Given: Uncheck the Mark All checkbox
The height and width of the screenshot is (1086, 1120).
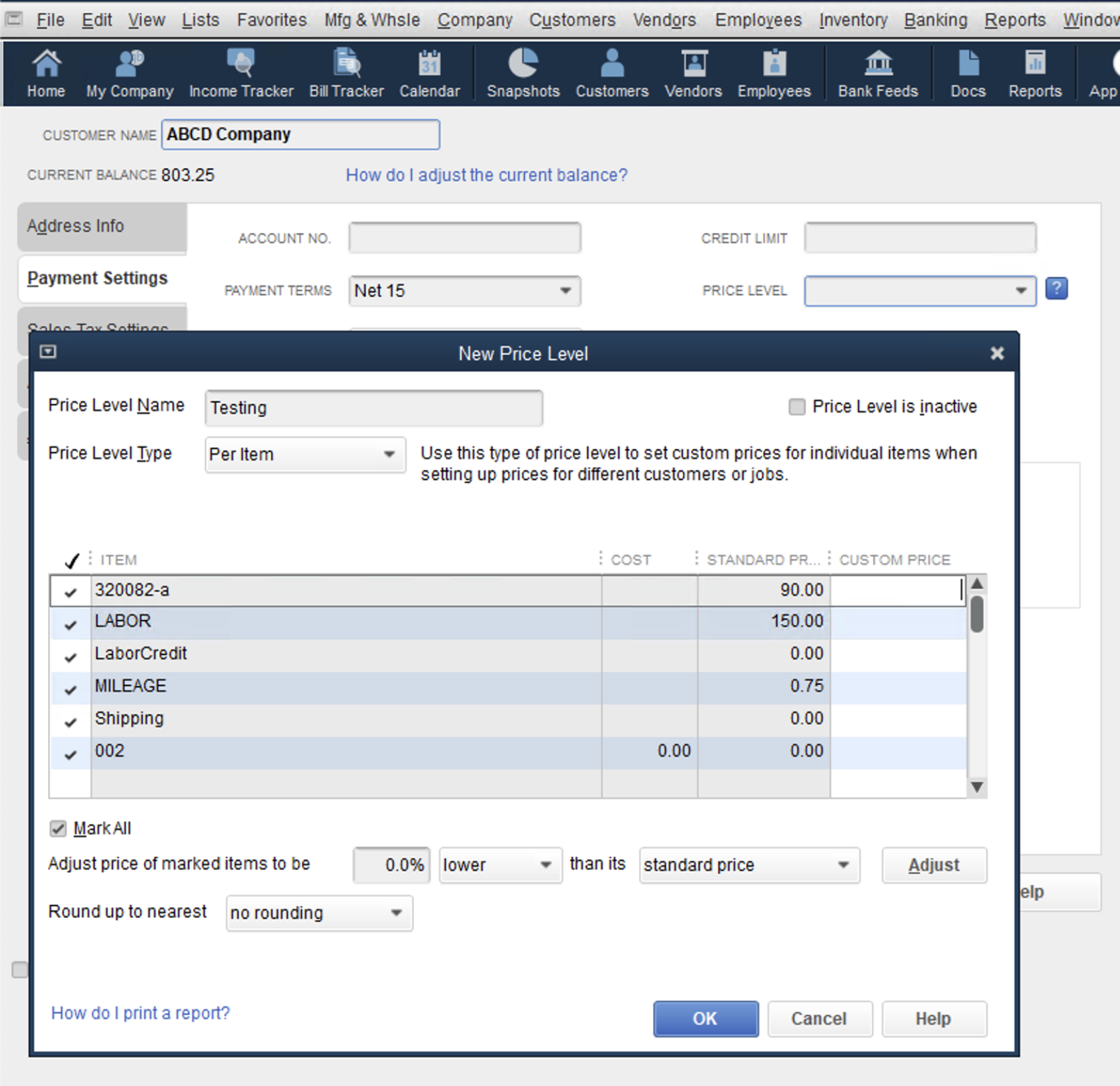Looking at the screenshot, I should (x=58, y=829).
